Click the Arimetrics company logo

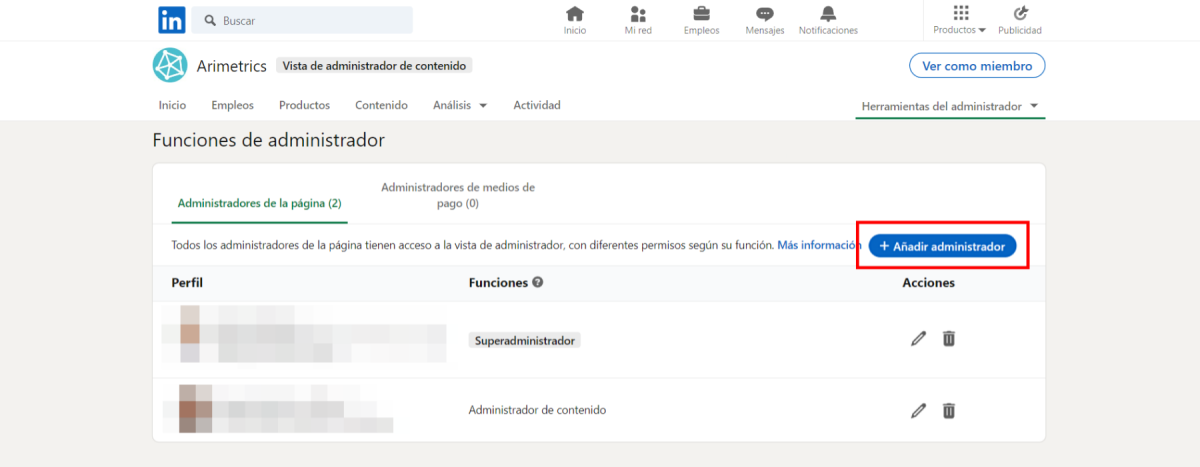[x=170, y=65]
